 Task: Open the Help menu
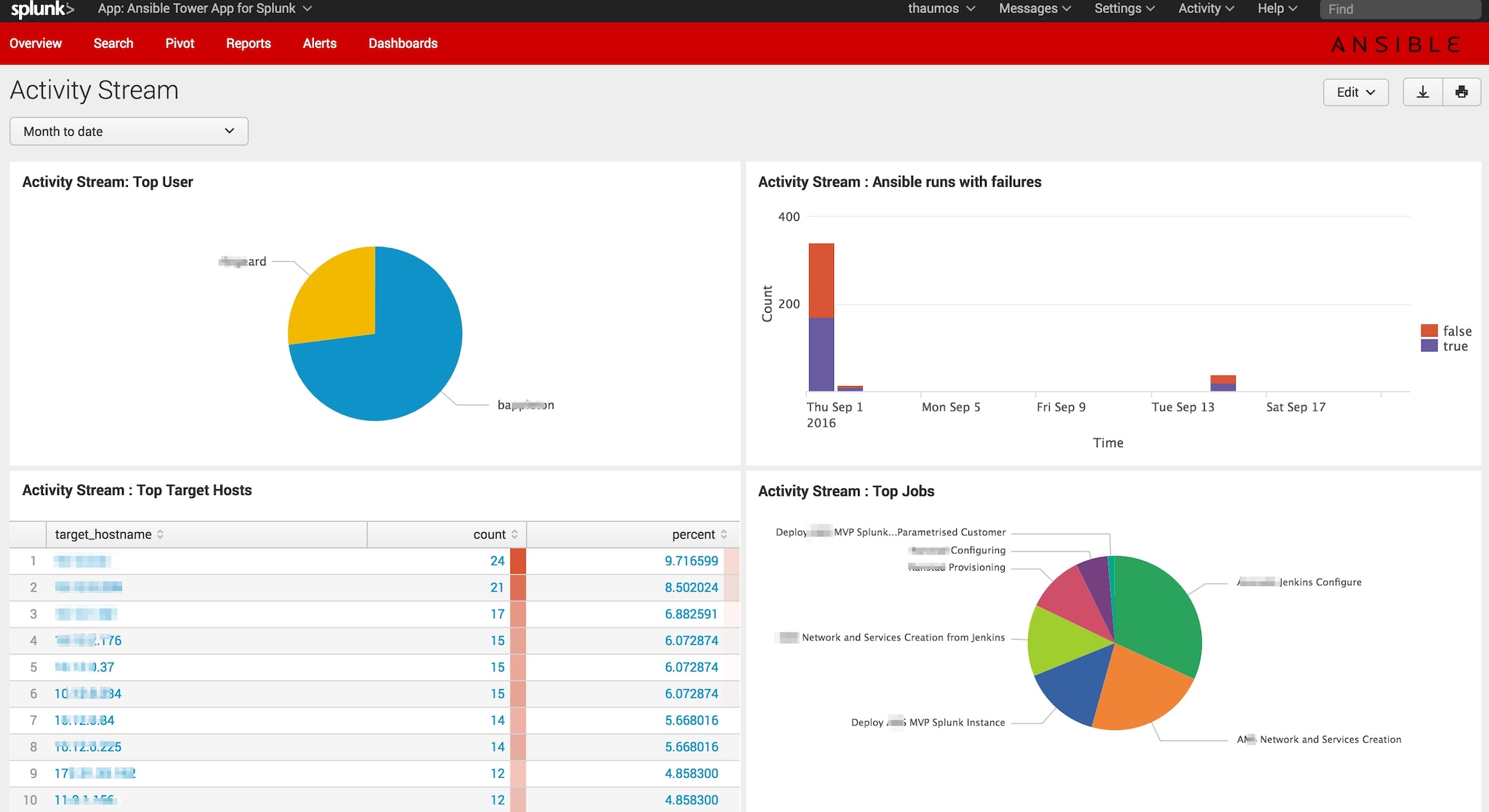pyautogui.click(x=1277, y=9)
